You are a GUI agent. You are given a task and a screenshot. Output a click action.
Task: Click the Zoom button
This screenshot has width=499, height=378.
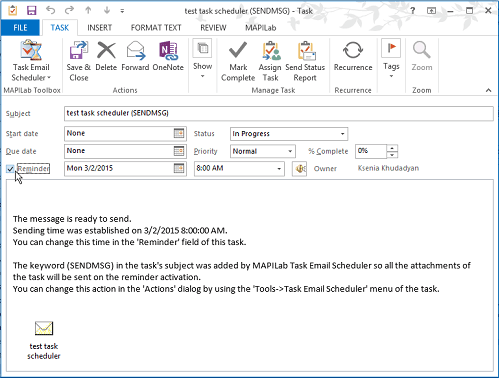tap(422, 57)
